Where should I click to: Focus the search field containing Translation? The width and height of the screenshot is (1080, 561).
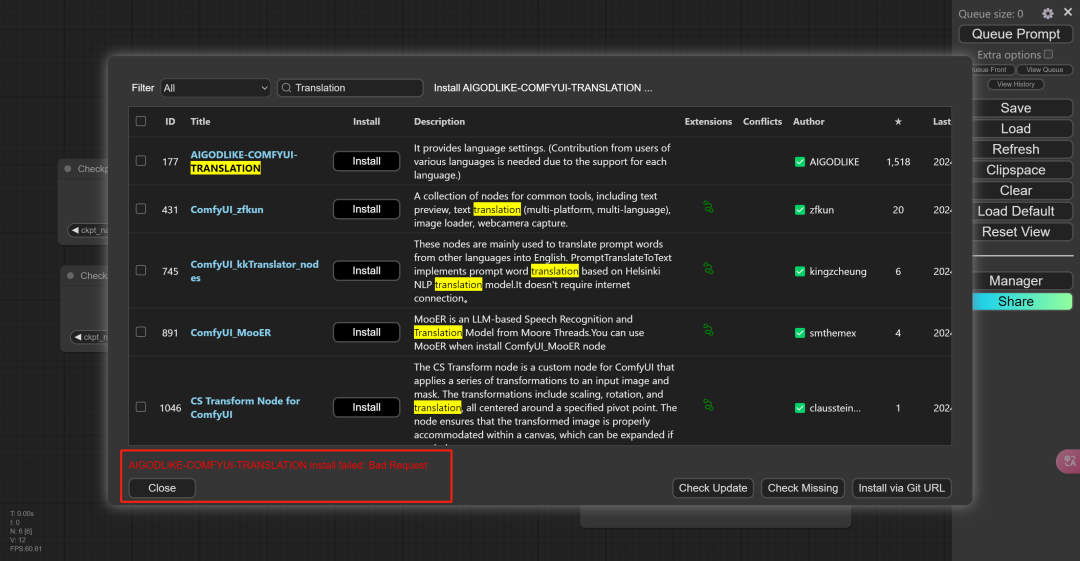coord(350,88)
